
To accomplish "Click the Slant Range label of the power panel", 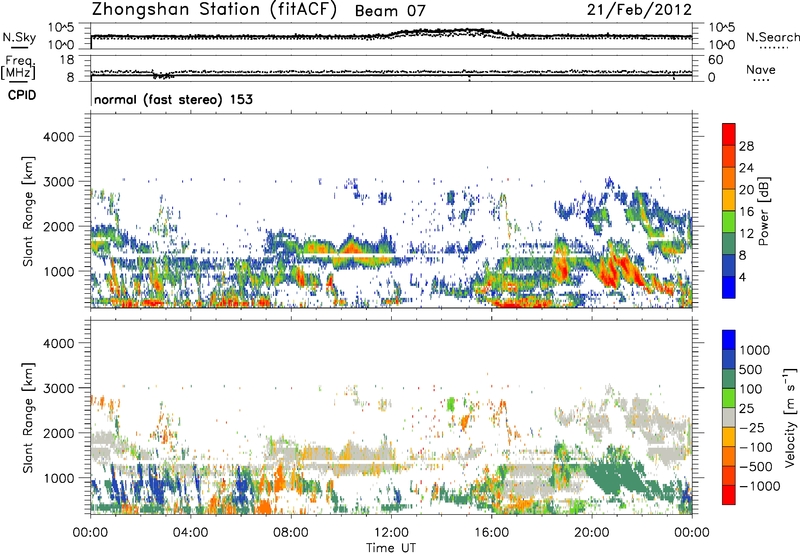I will coord(28,211).
